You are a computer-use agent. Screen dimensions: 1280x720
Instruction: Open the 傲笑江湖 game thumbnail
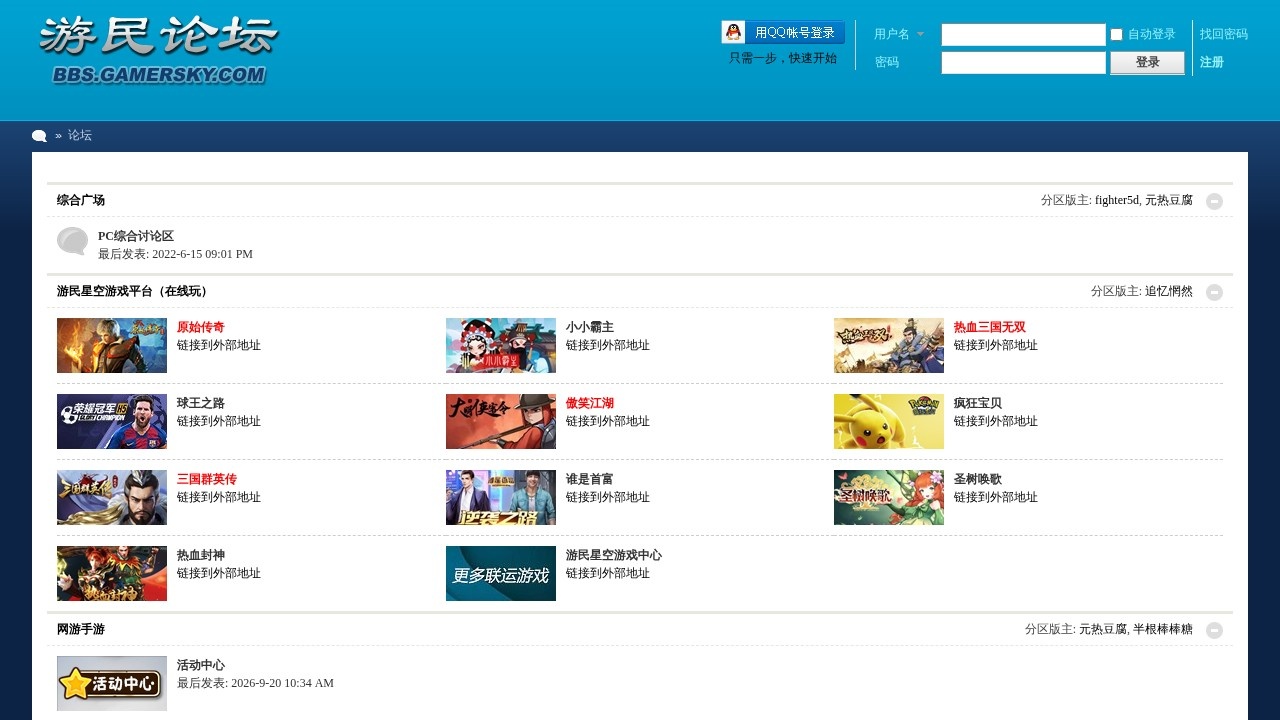point(501,421)
